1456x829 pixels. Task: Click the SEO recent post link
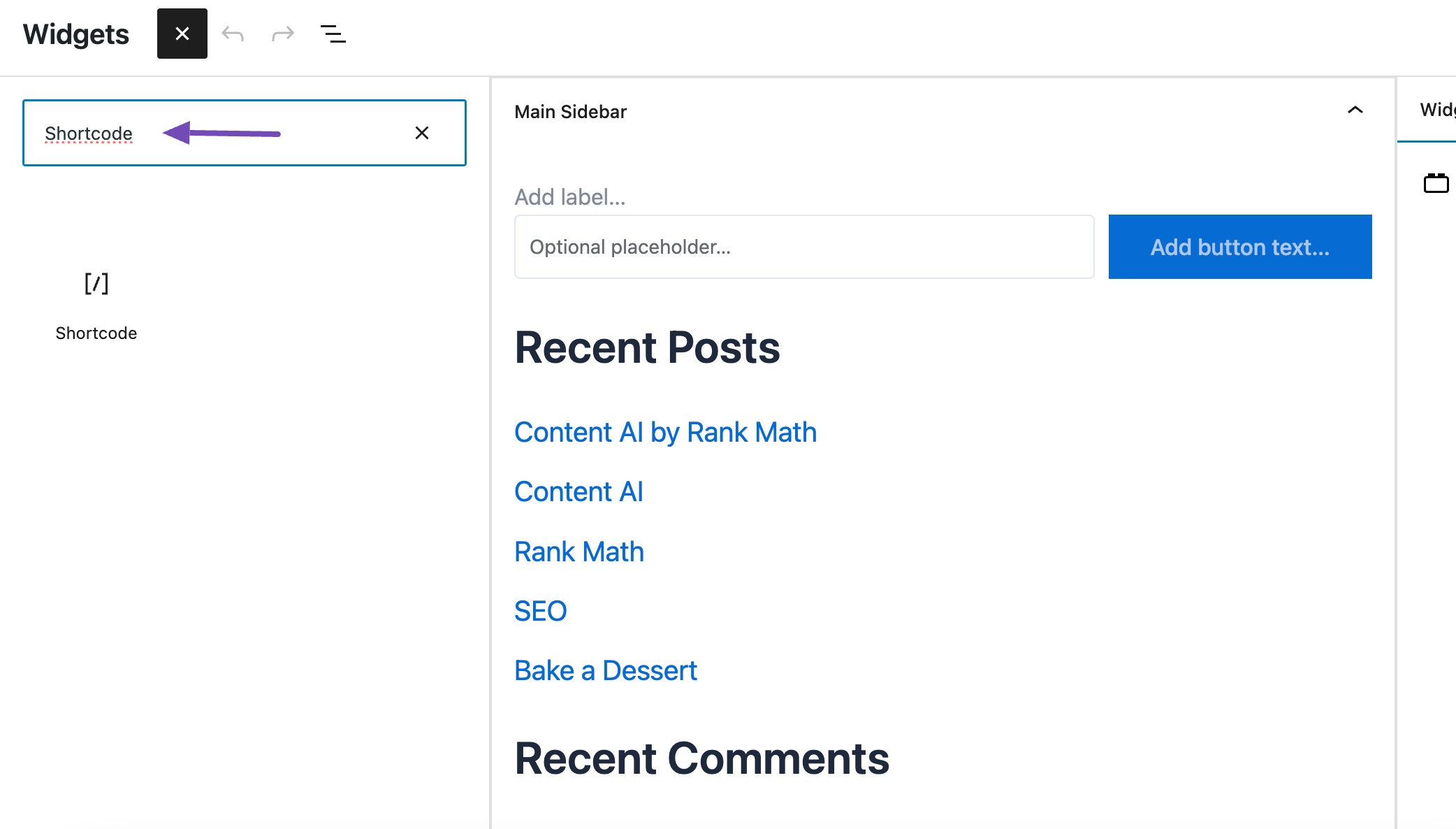[x=540, y=610]
